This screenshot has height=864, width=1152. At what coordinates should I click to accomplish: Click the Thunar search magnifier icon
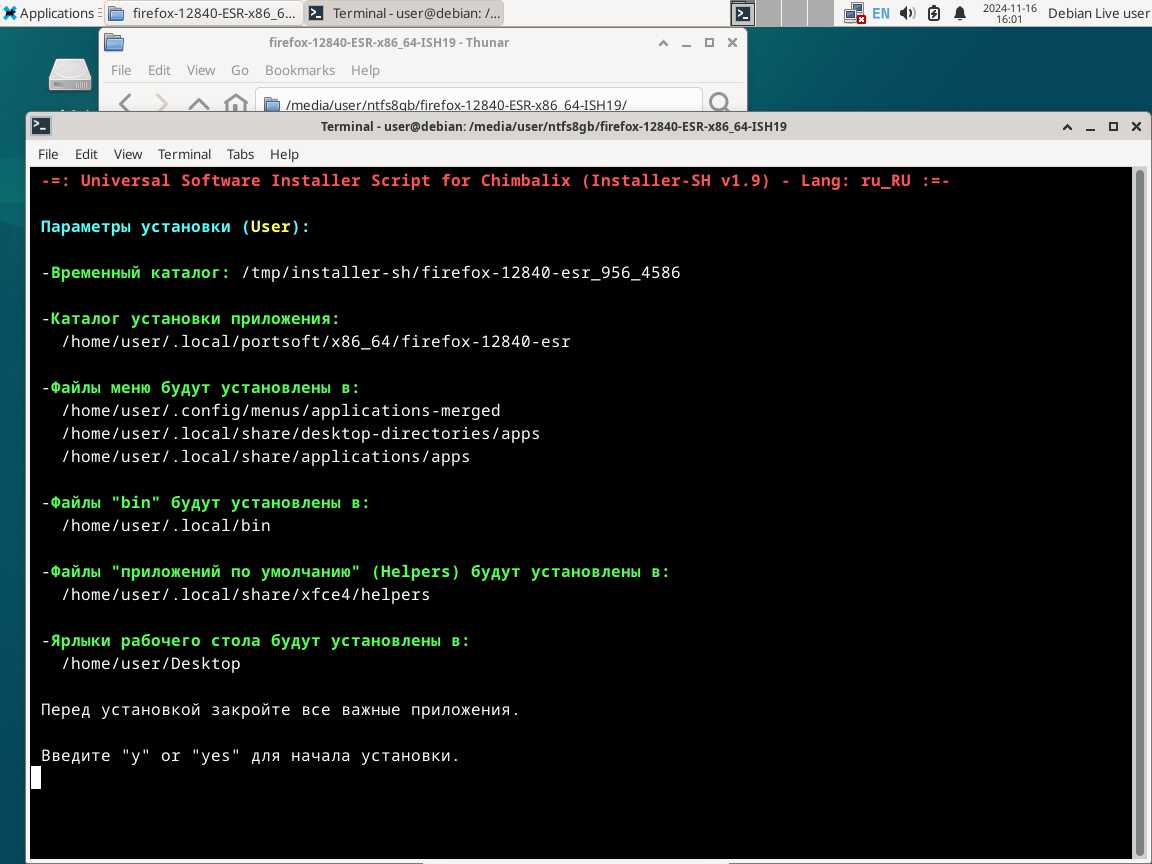(x=720, y=102)
